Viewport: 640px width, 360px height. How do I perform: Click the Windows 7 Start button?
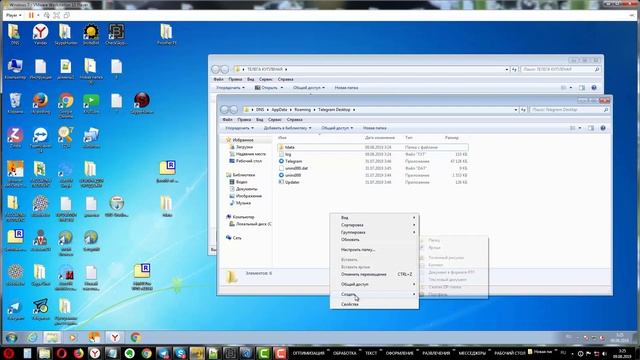click(x=11, y=338)
